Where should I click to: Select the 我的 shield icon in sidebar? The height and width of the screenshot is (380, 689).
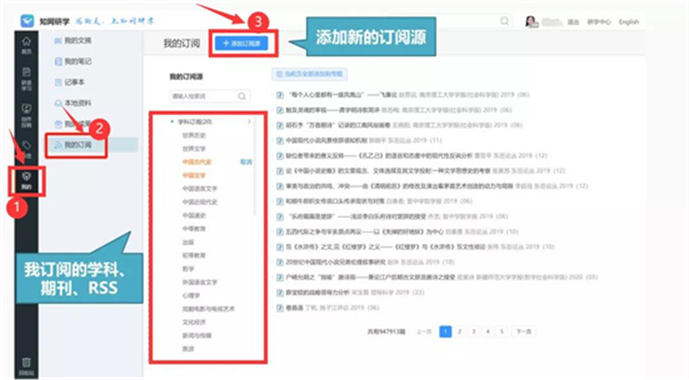pos(26,181)
